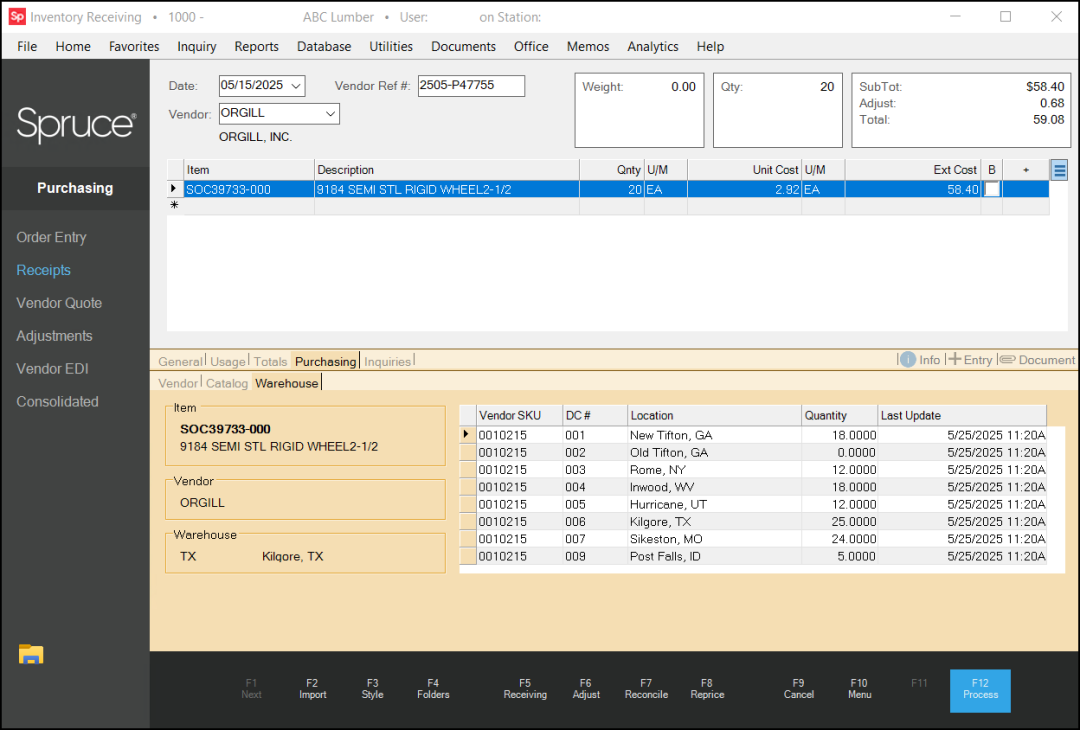Open the Home menu
1080x730 pixels.
click(73, 46)
